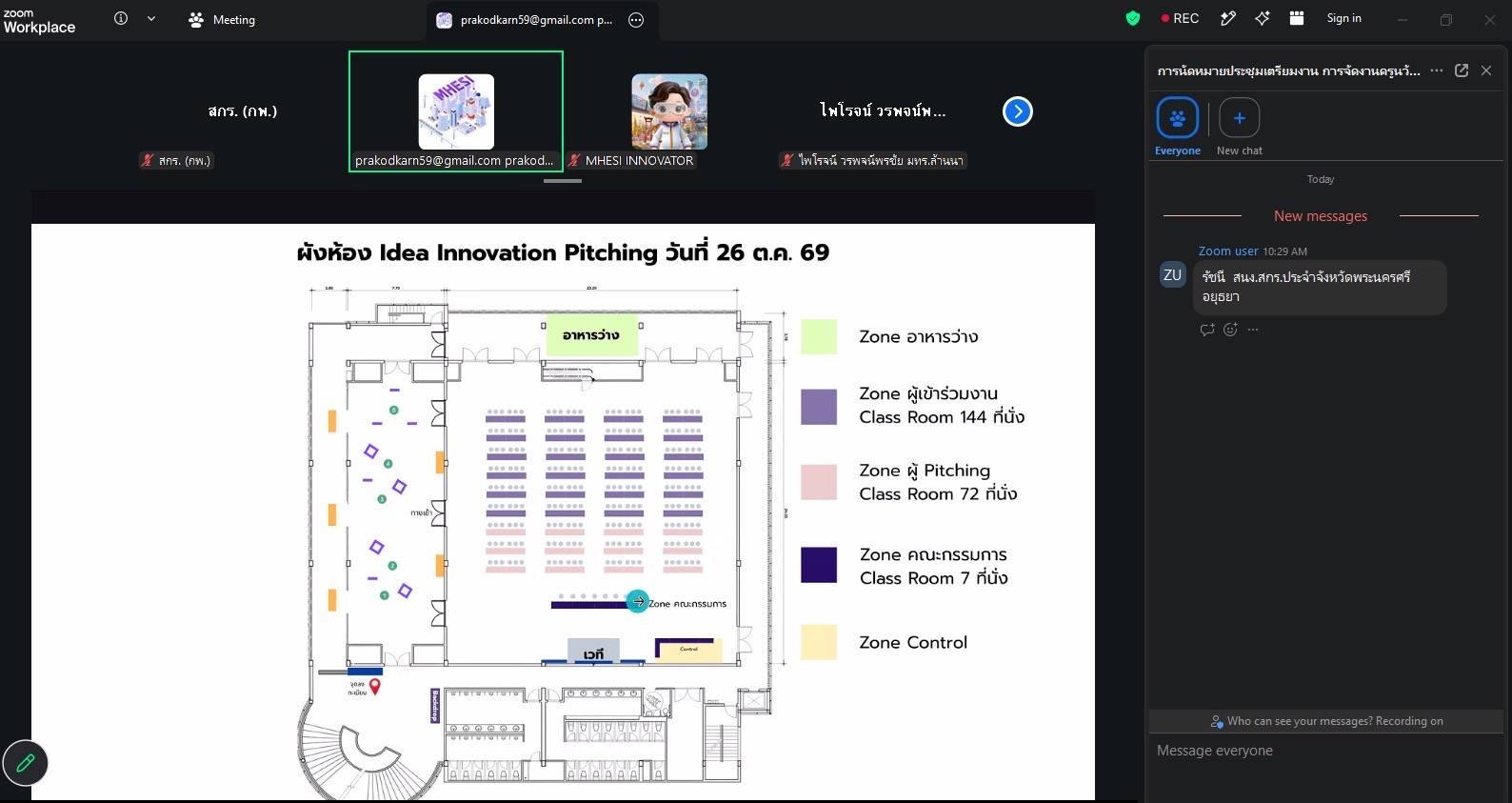
Task: Reply to the Zoom user message
Action: 1207,330
